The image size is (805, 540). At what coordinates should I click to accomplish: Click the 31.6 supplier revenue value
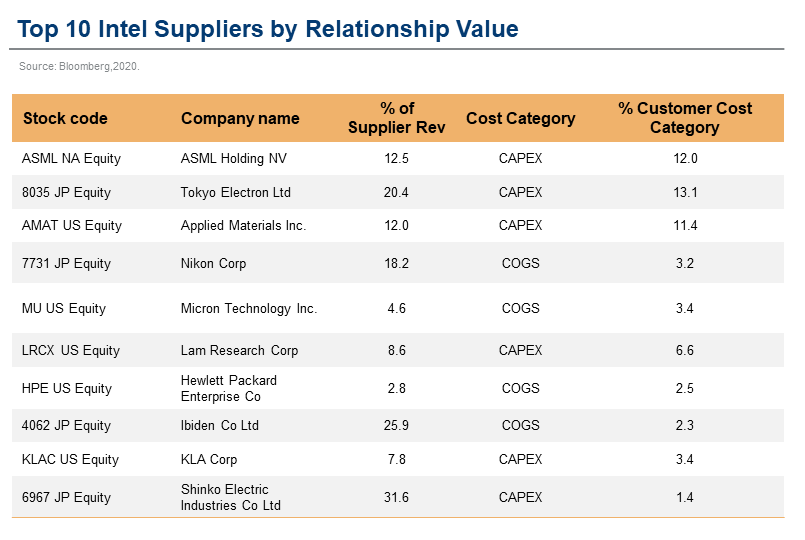pyautogui.click(x=397, y=497)
